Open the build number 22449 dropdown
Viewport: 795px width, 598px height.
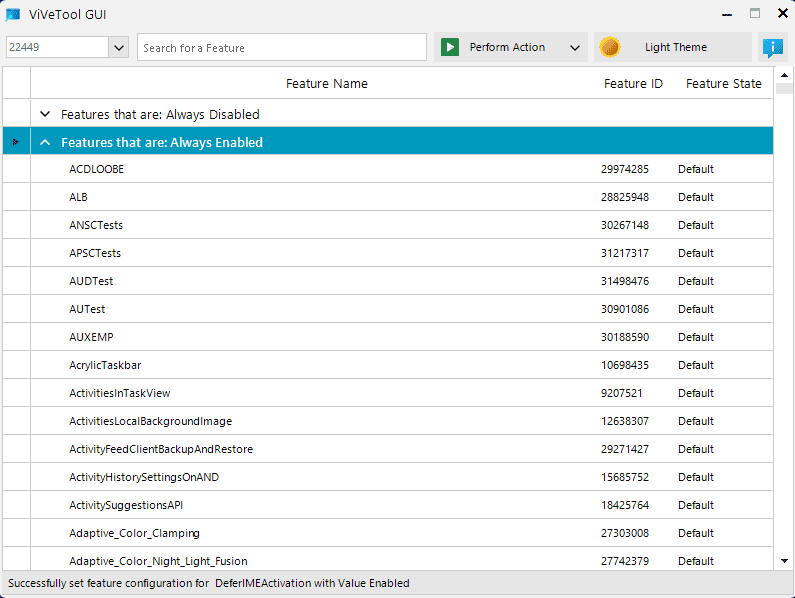[119, 47]
